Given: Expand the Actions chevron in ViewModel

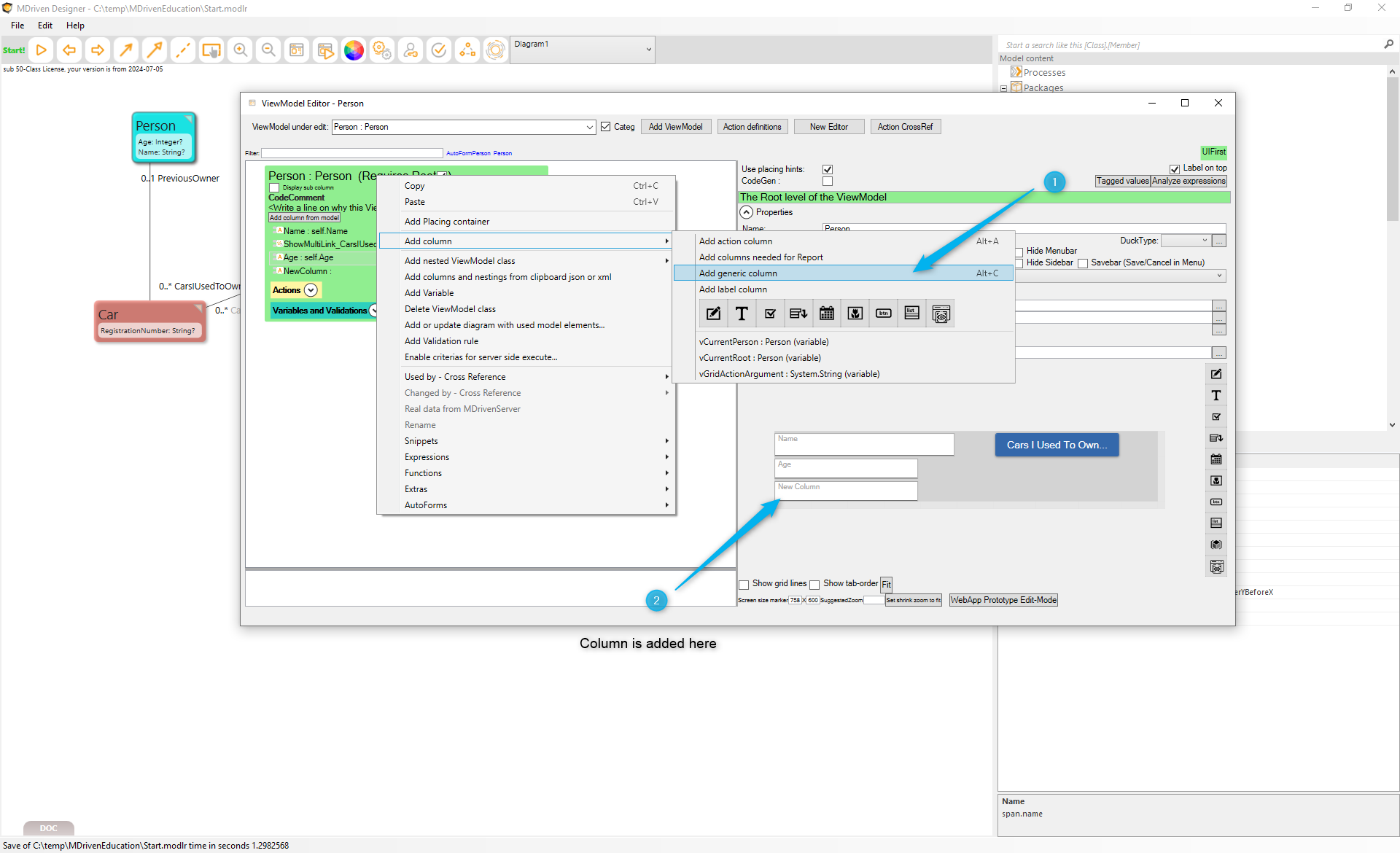Looking at the screenshot, I should [311, 290].
